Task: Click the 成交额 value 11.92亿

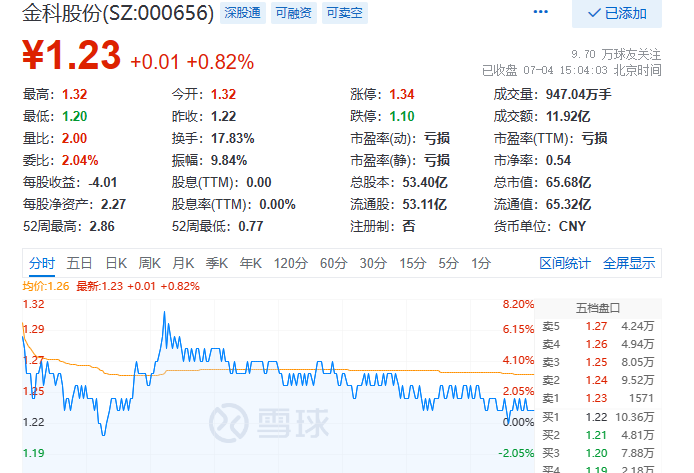Action: 568,116
